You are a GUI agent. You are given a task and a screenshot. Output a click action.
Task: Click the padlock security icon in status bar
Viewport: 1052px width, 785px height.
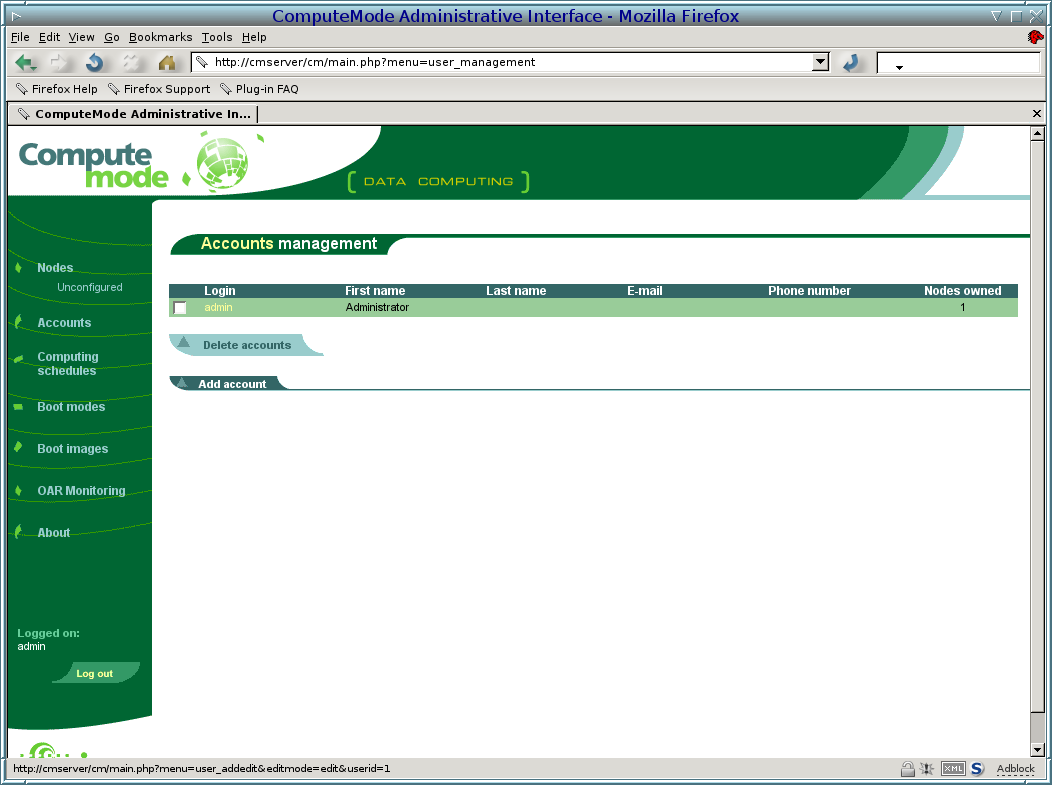(907, 769)
